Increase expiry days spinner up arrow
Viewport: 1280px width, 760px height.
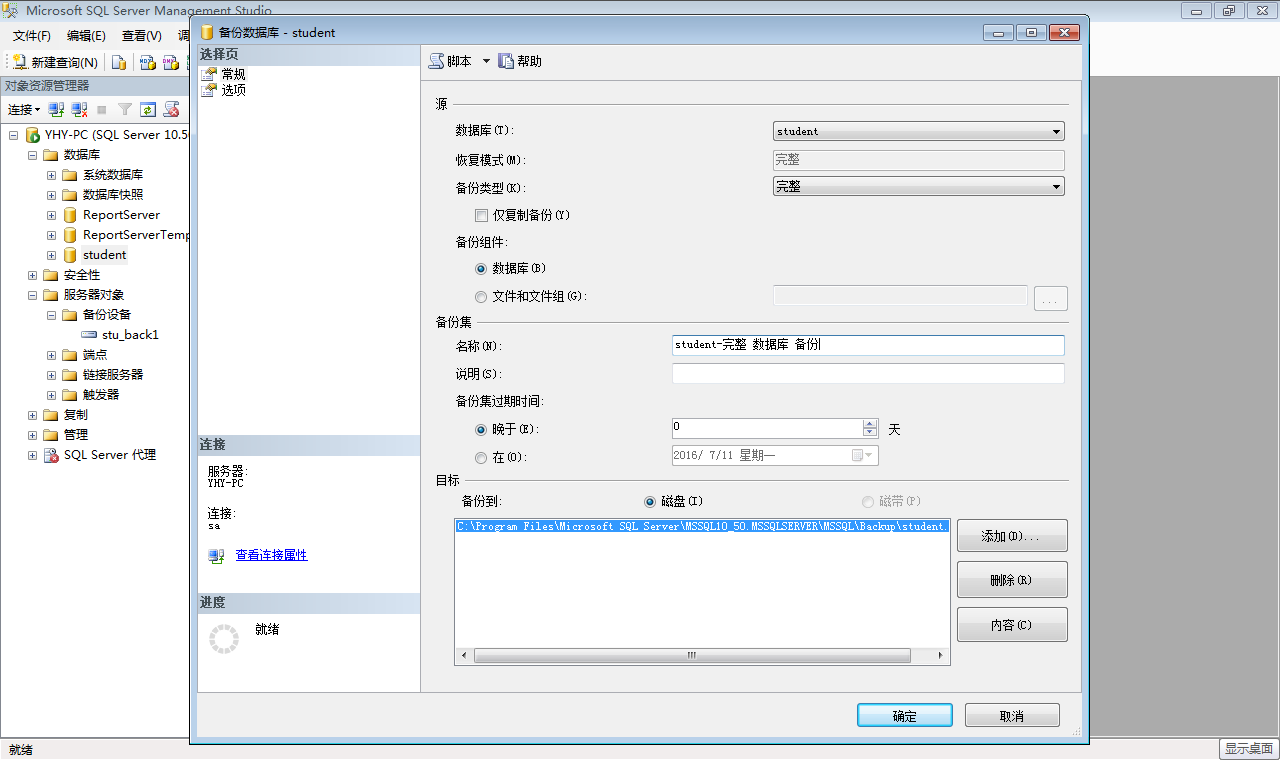coord(870,424)
